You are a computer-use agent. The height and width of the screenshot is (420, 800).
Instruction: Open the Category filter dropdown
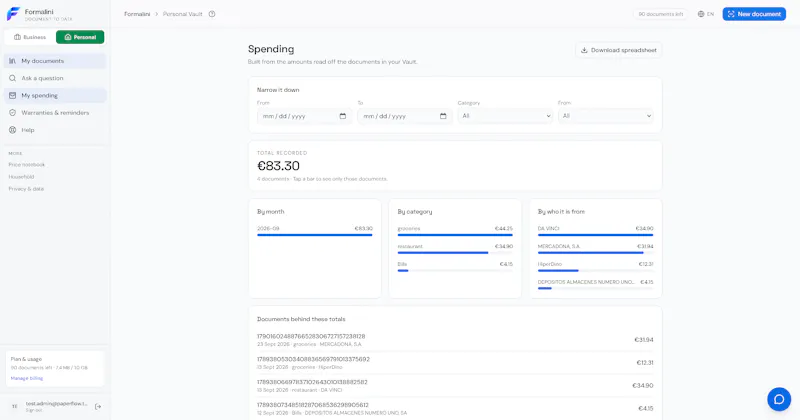coord(505,116)
